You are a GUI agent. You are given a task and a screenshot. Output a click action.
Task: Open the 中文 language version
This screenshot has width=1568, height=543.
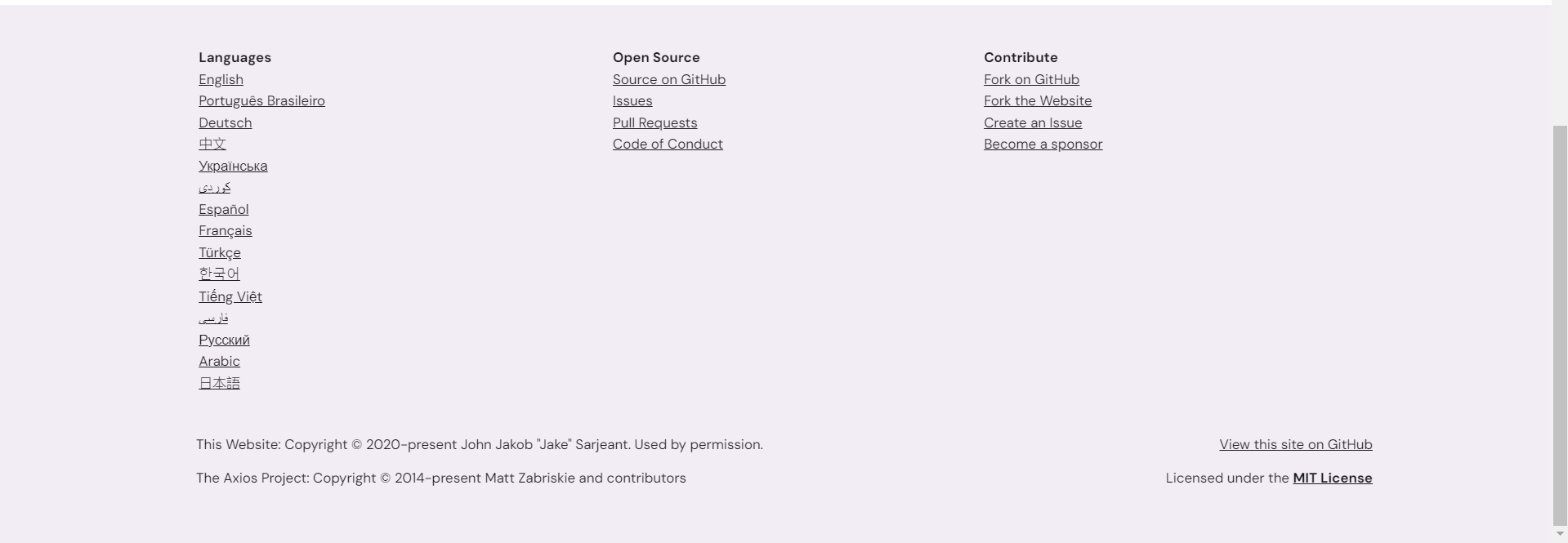point(212,144)
